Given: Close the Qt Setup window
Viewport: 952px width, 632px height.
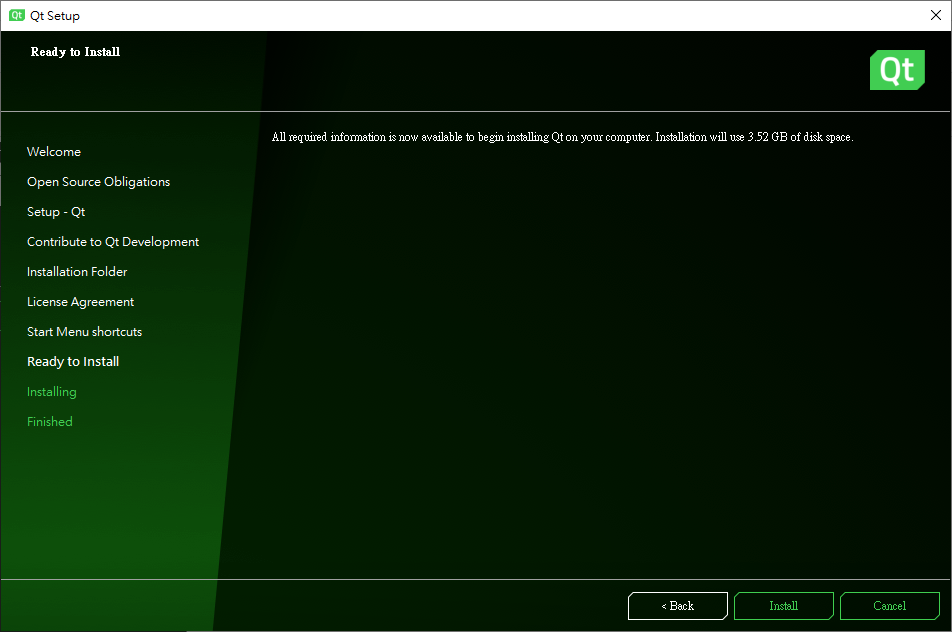Looking at the screenshot, I should 936,15.
